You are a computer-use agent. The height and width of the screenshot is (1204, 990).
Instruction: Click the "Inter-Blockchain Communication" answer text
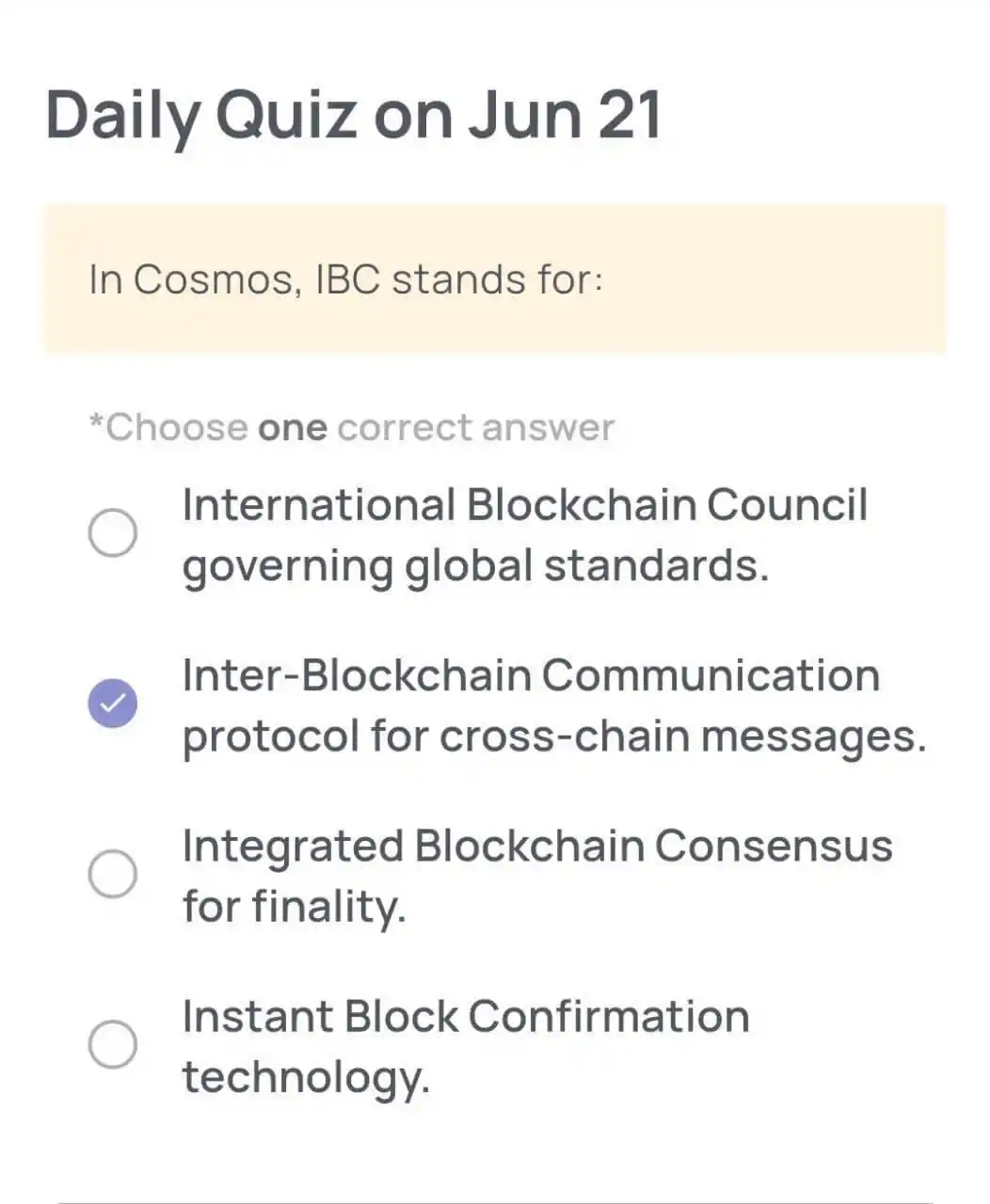tap(531, 675)
